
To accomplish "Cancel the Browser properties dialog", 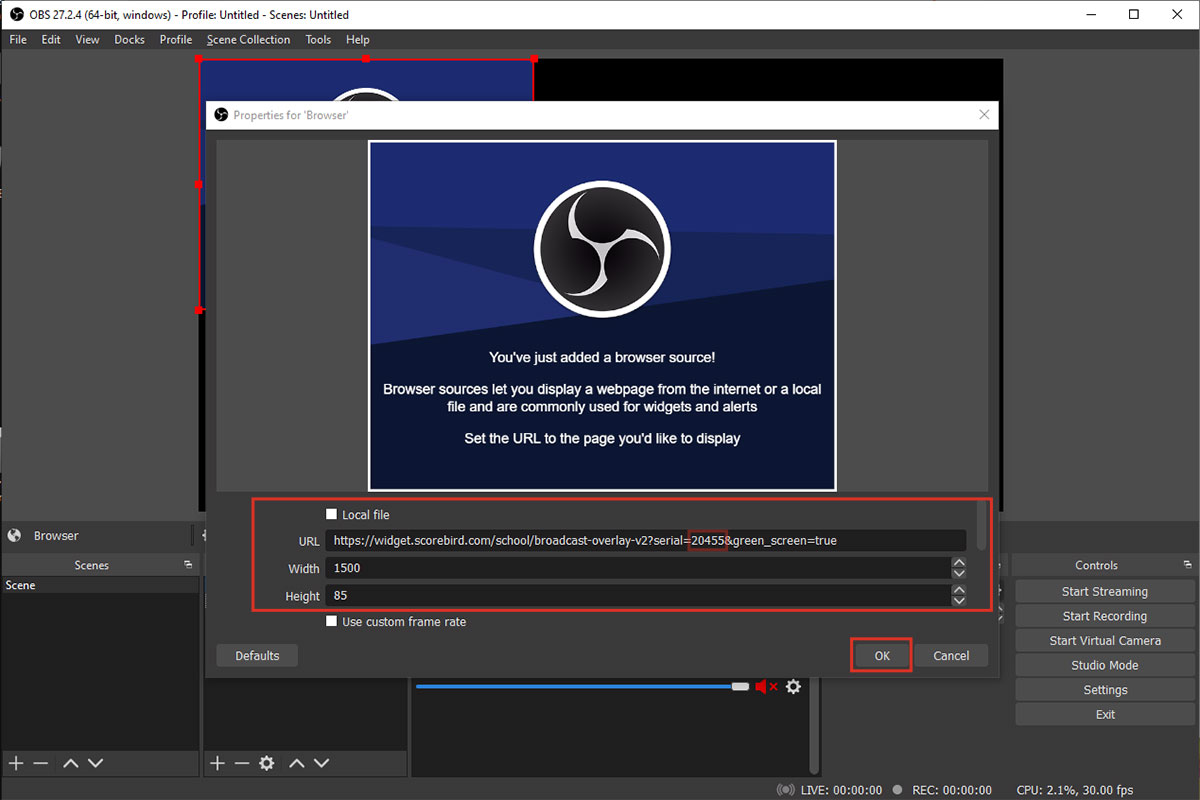I will click(951, 656).
